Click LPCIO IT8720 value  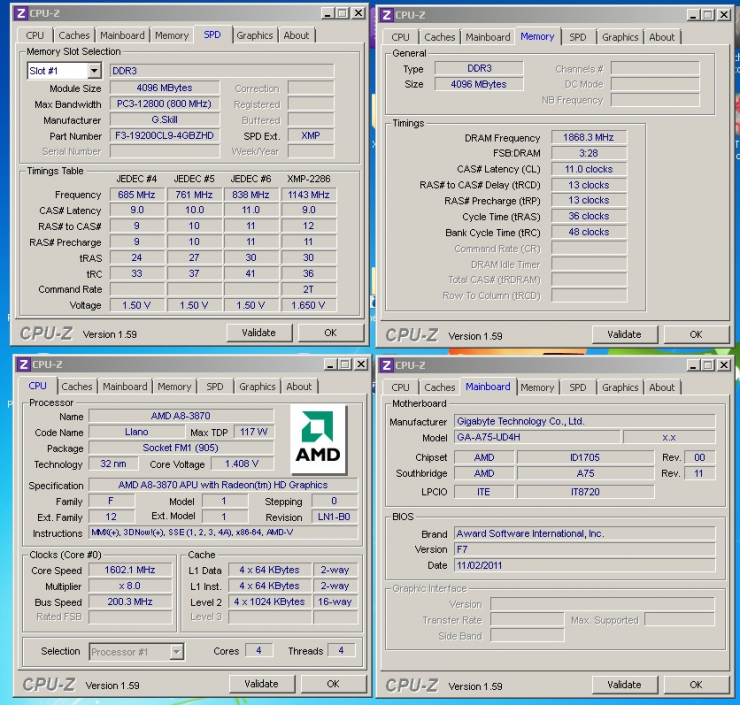coord(586,492)
